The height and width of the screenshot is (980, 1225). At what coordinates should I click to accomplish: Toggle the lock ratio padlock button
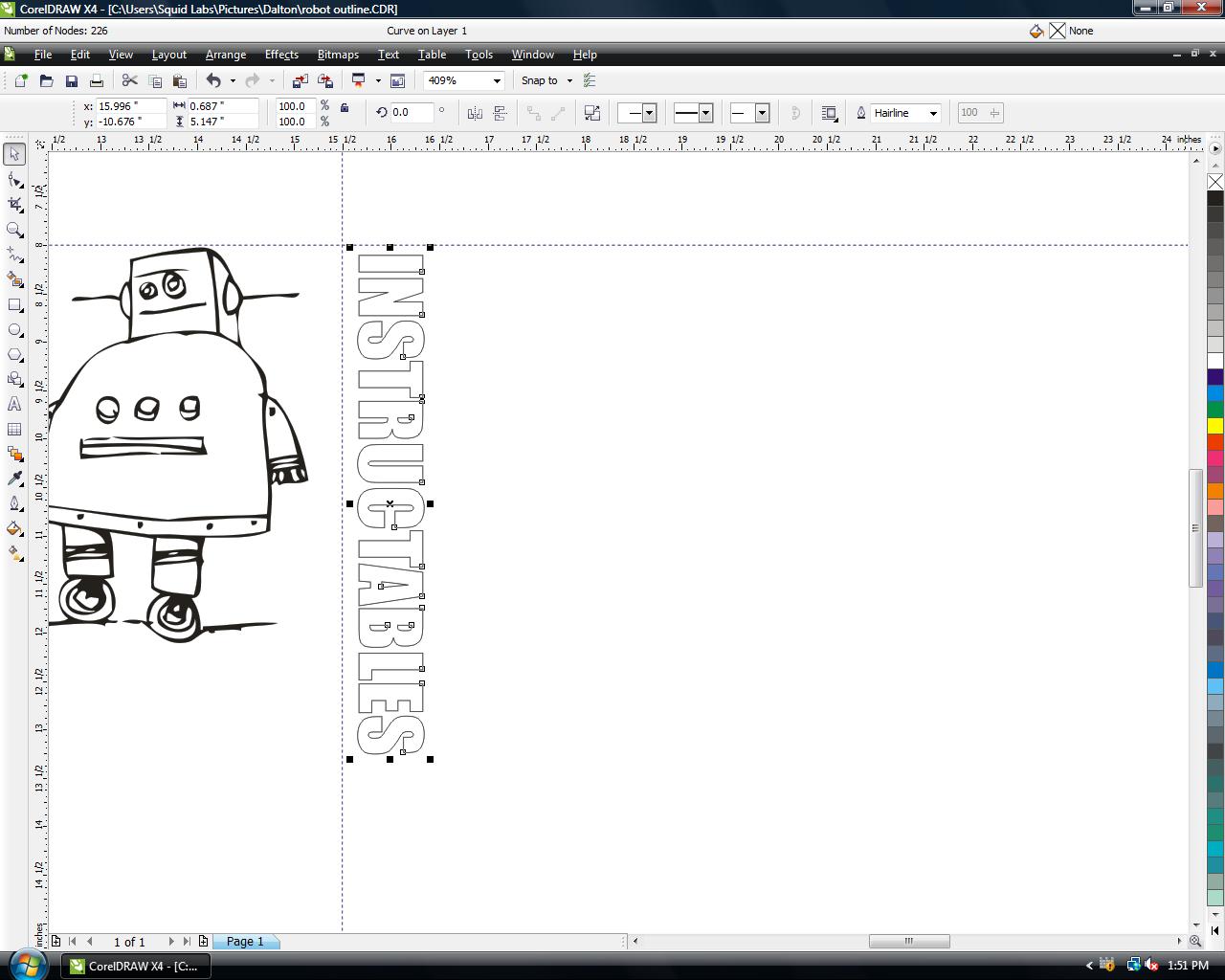click(x=345, y=107)
